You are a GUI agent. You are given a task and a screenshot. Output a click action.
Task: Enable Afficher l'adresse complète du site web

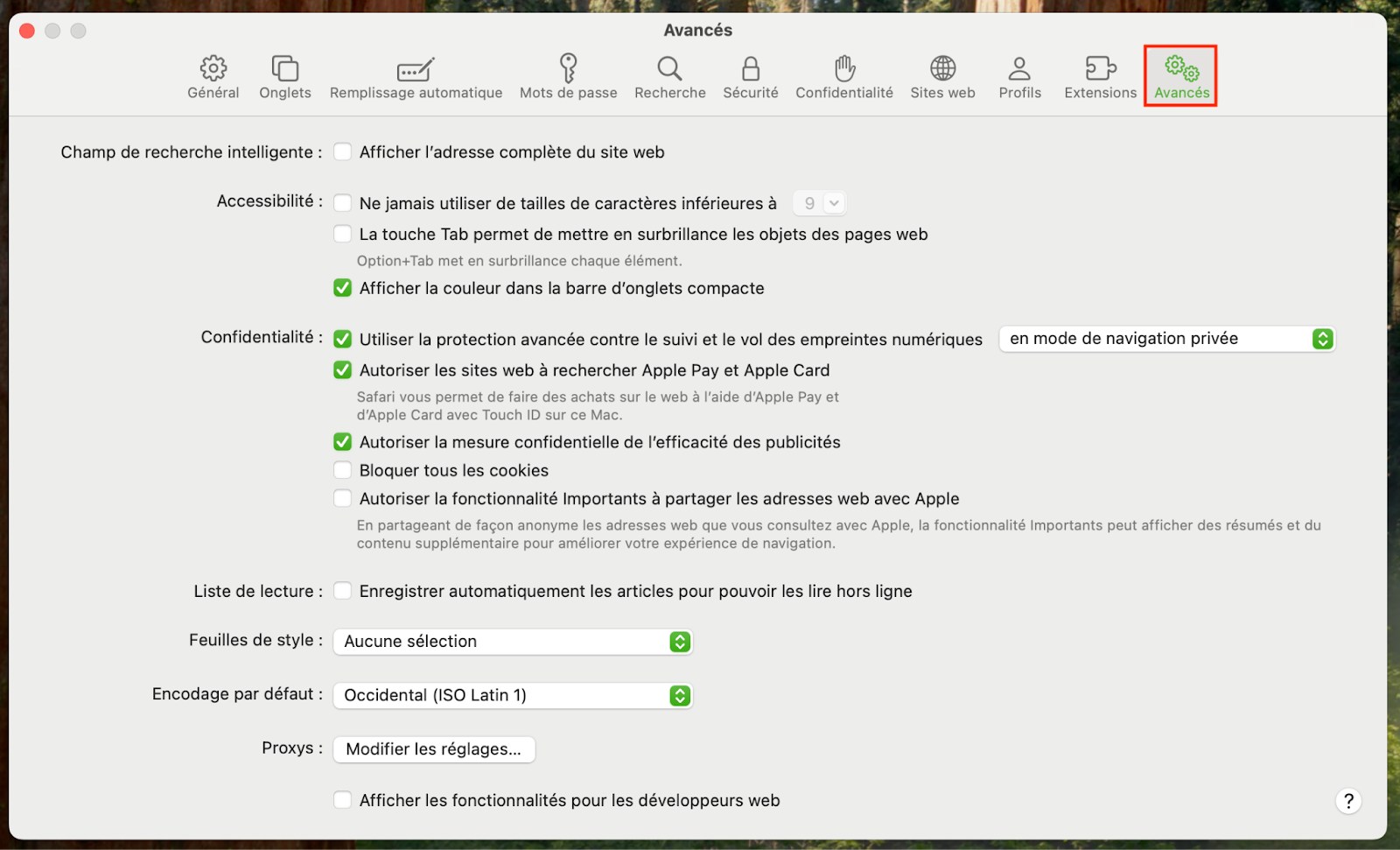342,151
